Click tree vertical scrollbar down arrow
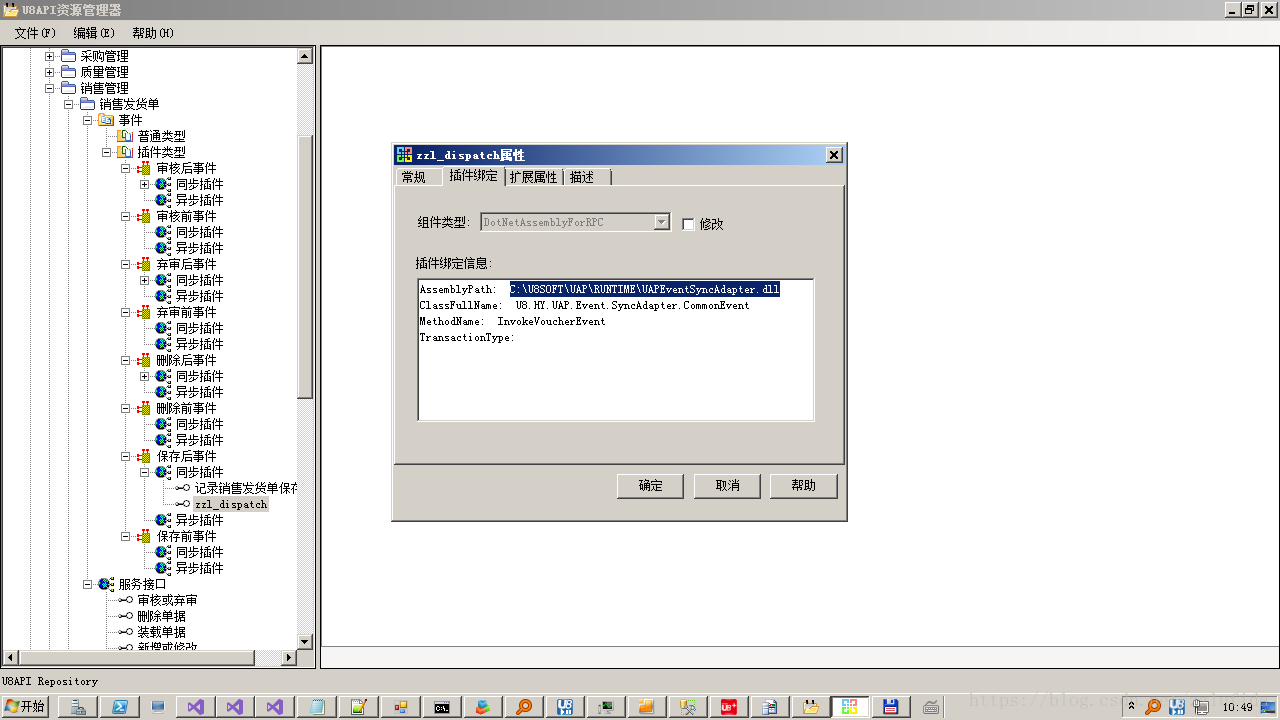1280x720 pixels. [x=305, y=641]
